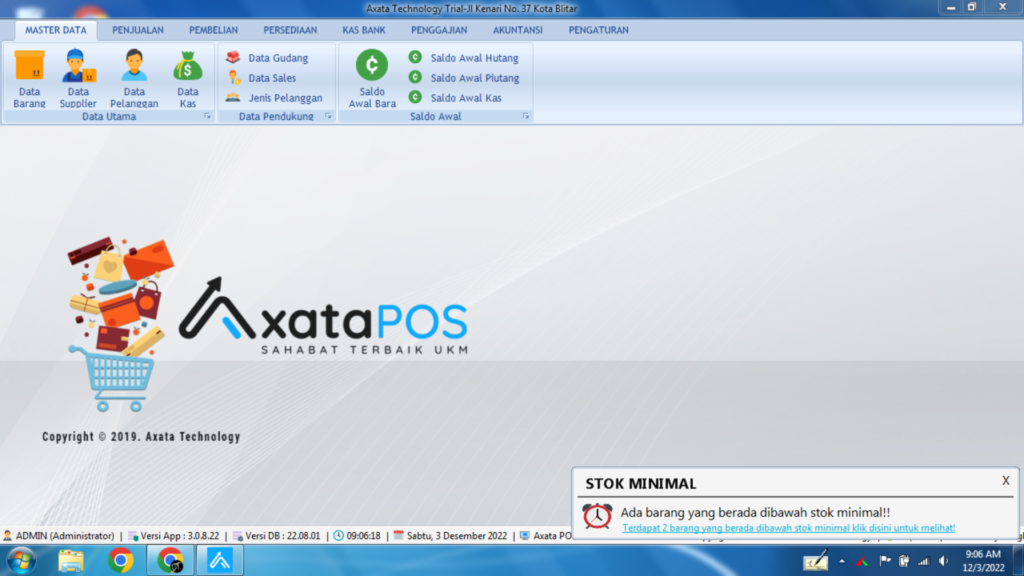Expand the Data Pendukung group launcher
Viewport: 1024px width, 576px height.
328,116
